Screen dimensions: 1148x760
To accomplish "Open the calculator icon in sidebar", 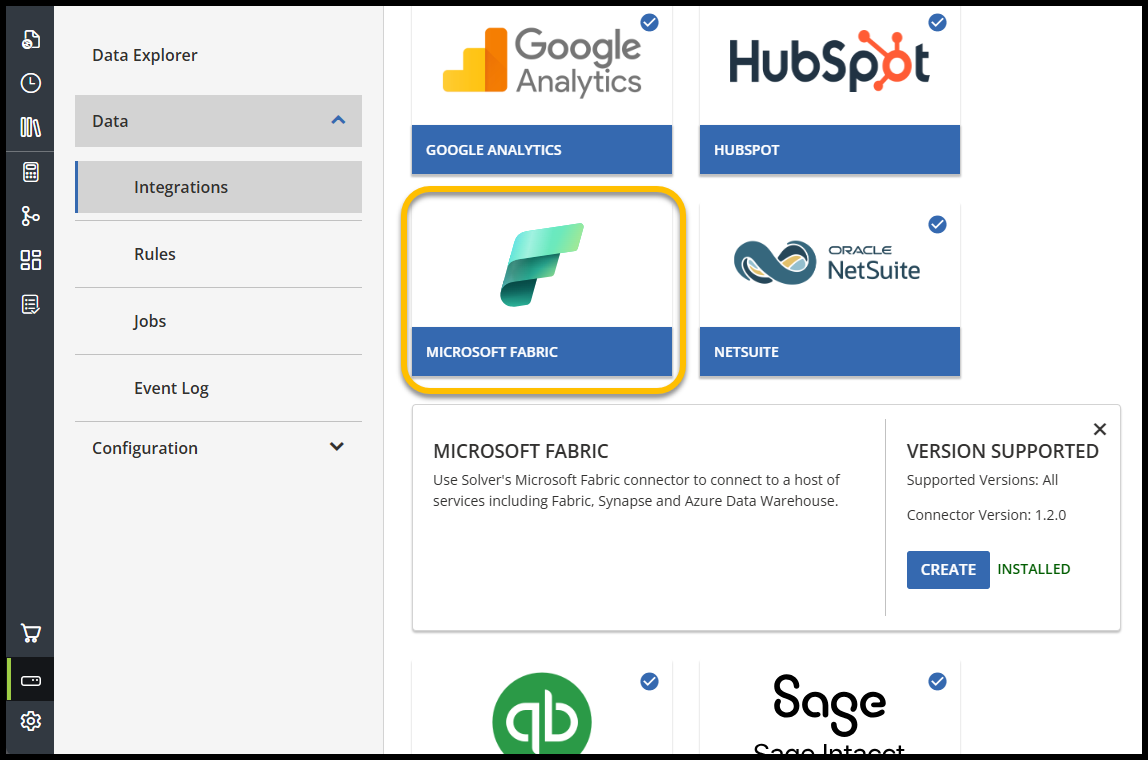I will coord(31,172).
